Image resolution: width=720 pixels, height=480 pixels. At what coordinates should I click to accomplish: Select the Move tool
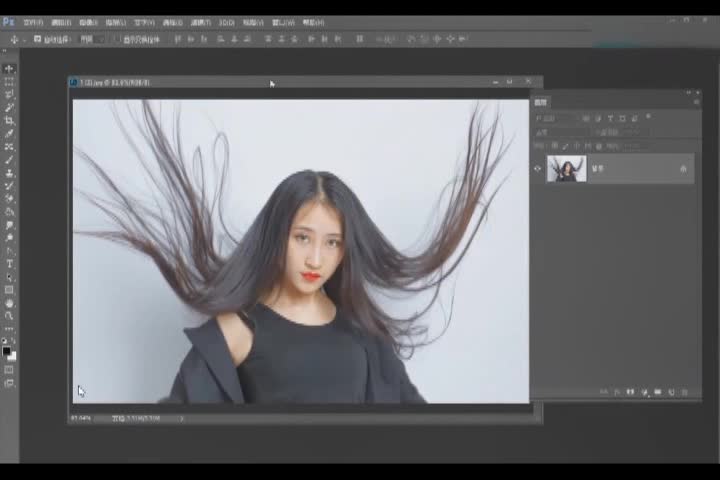click(10, 69)
